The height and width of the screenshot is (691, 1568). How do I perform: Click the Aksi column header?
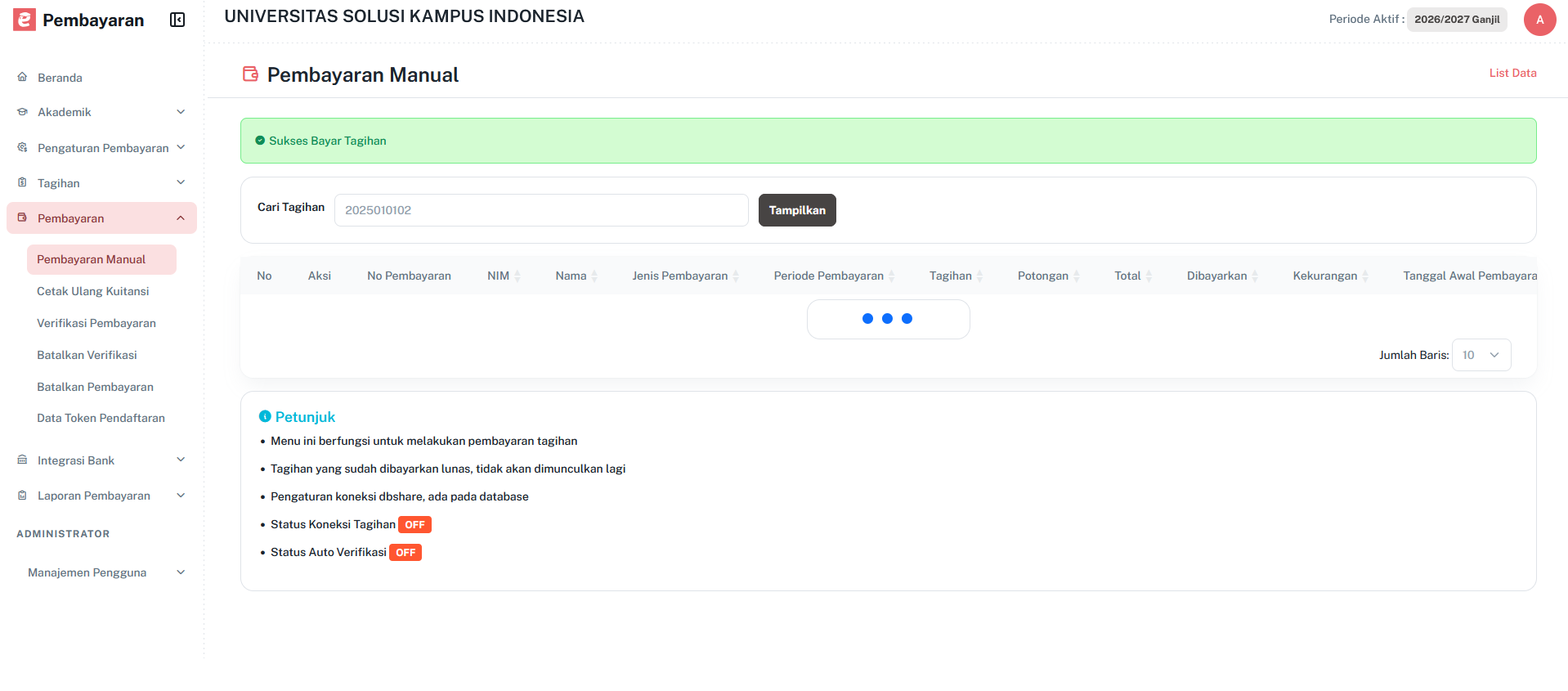320,276
